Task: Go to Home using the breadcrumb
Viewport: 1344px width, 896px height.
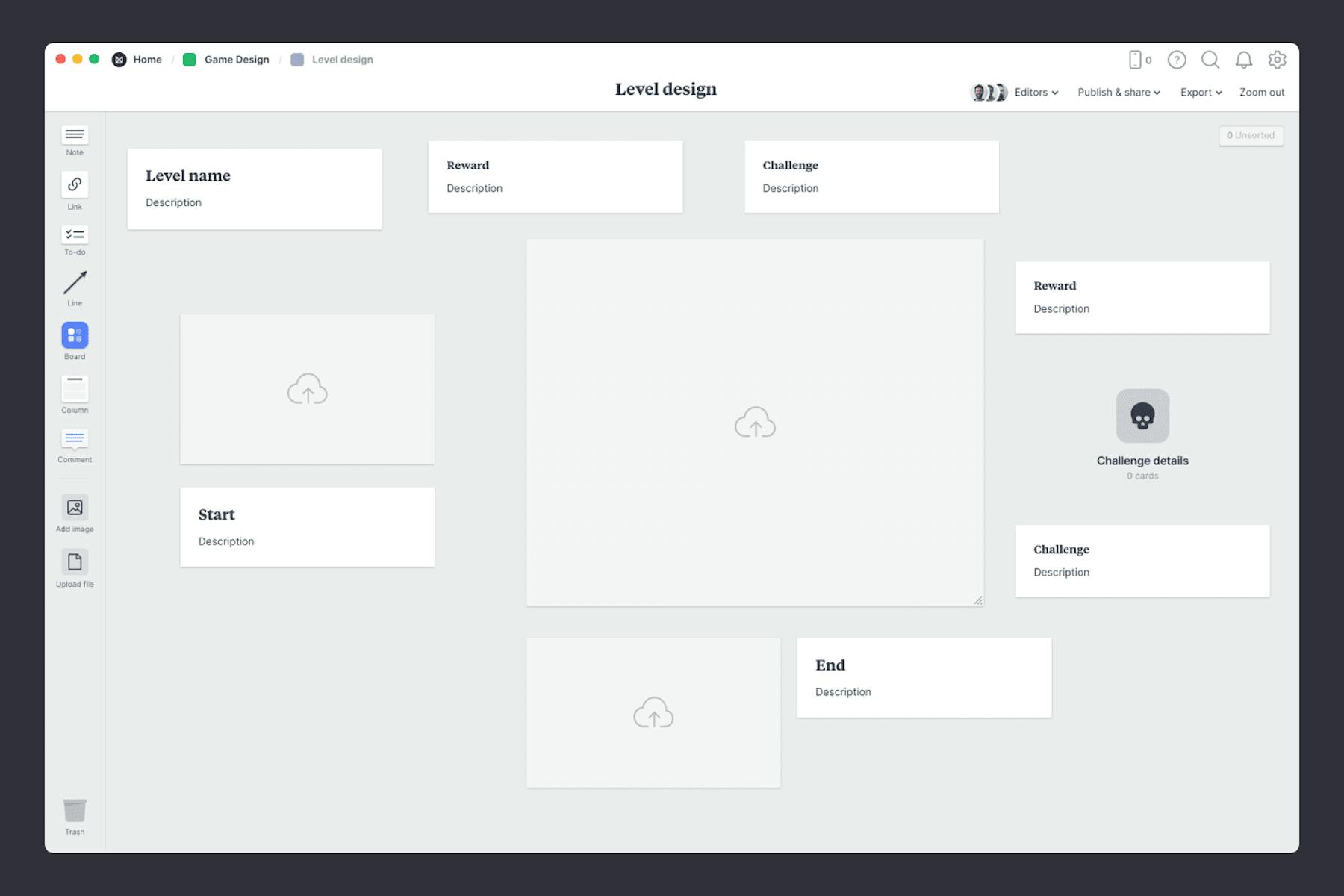Action: (x=147, y=59)
